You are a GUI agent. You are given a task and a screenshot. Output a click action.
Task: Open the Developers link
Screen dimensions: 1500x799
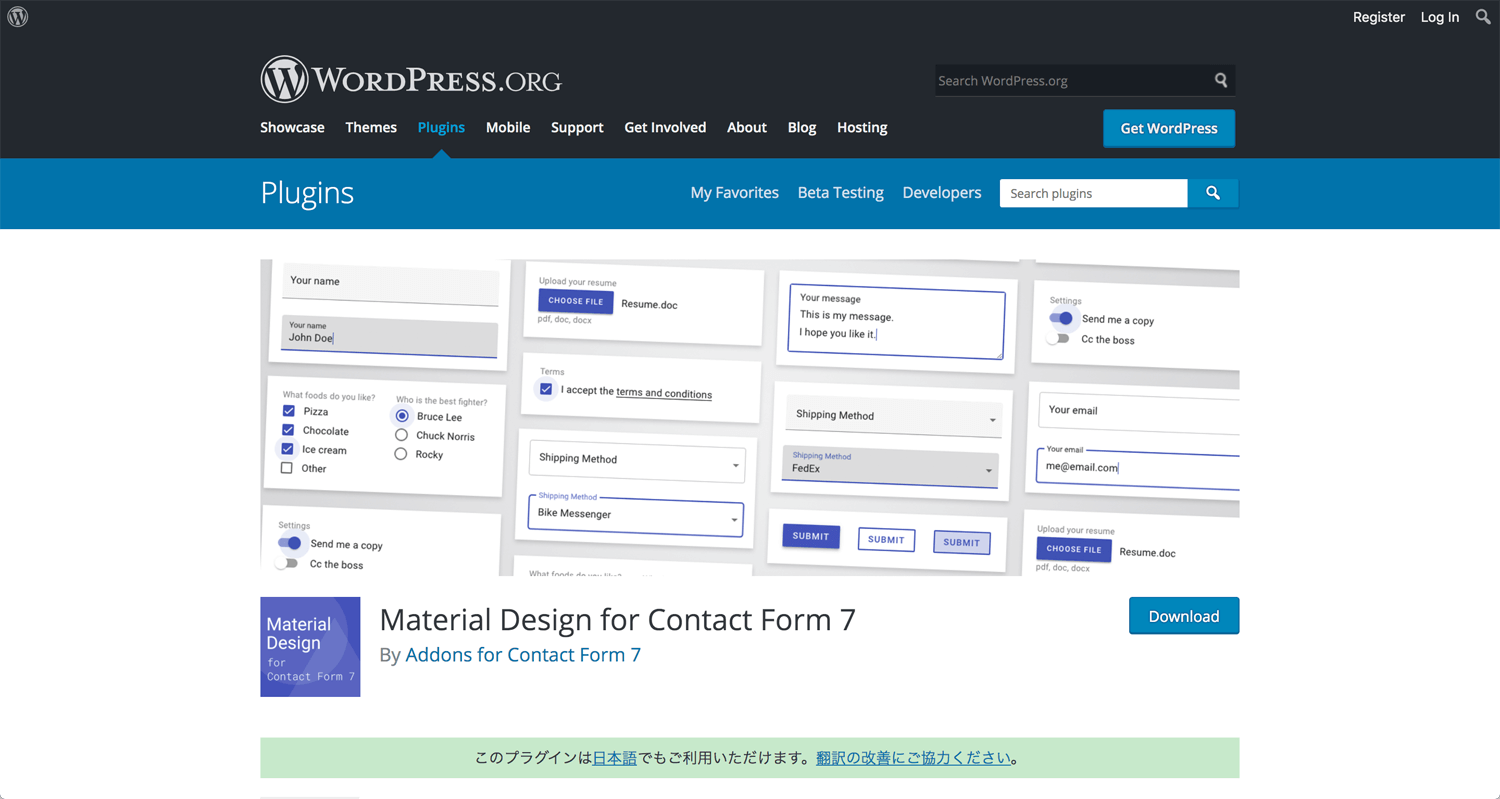click(x=942, y=193)
